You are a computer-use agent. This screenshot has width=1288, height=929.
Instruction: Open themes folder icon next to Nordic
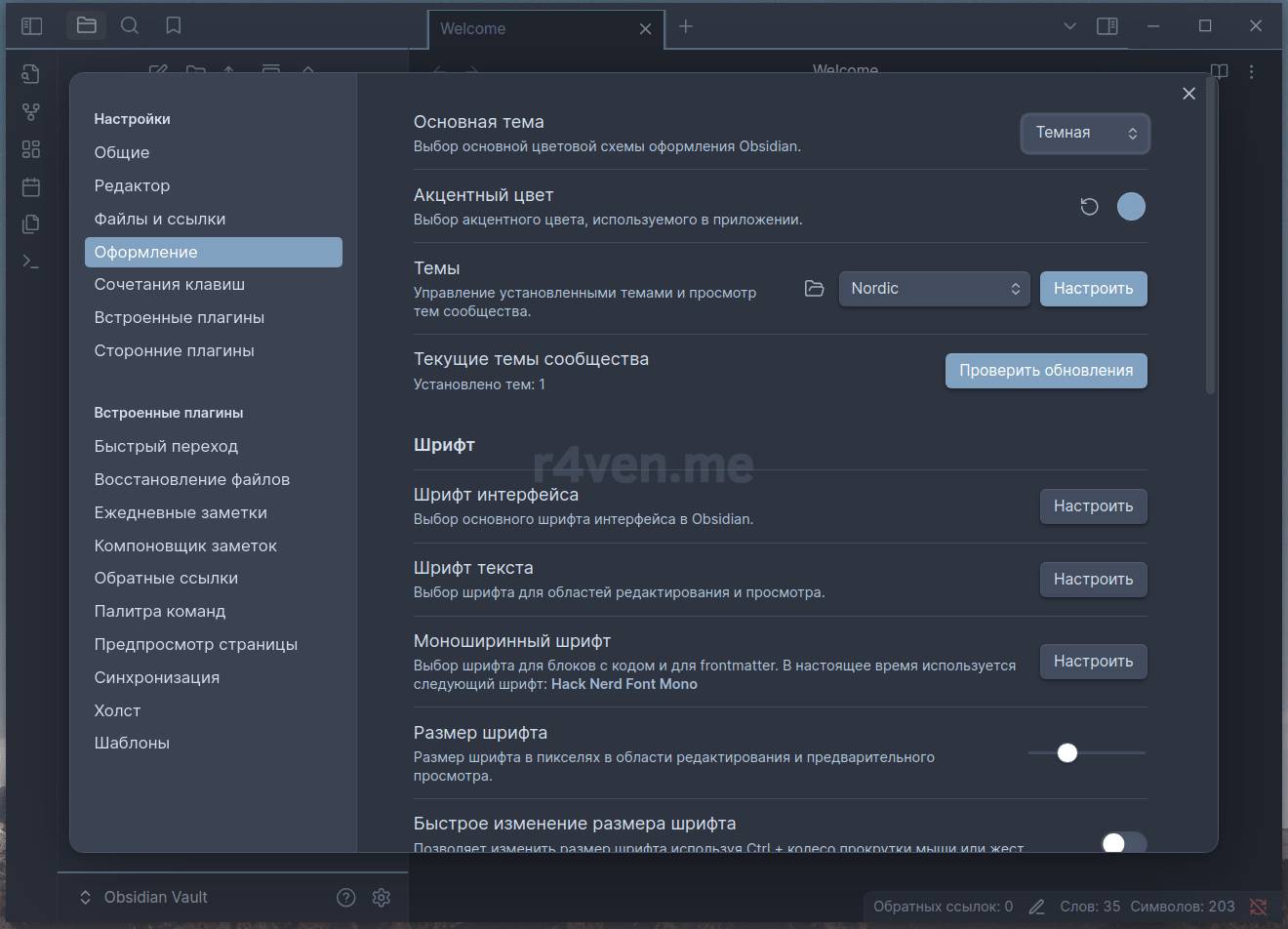click(x=814, y=289)
